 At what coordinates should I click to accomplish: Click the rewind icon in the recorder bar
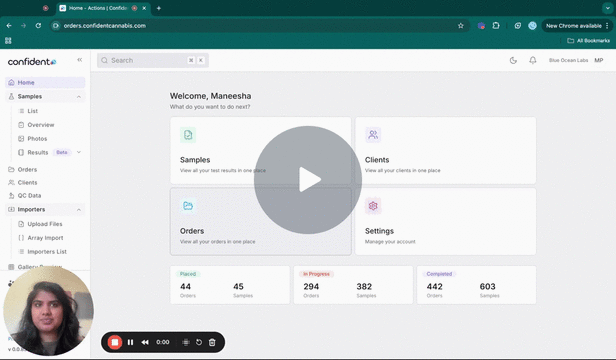(145, 342)
